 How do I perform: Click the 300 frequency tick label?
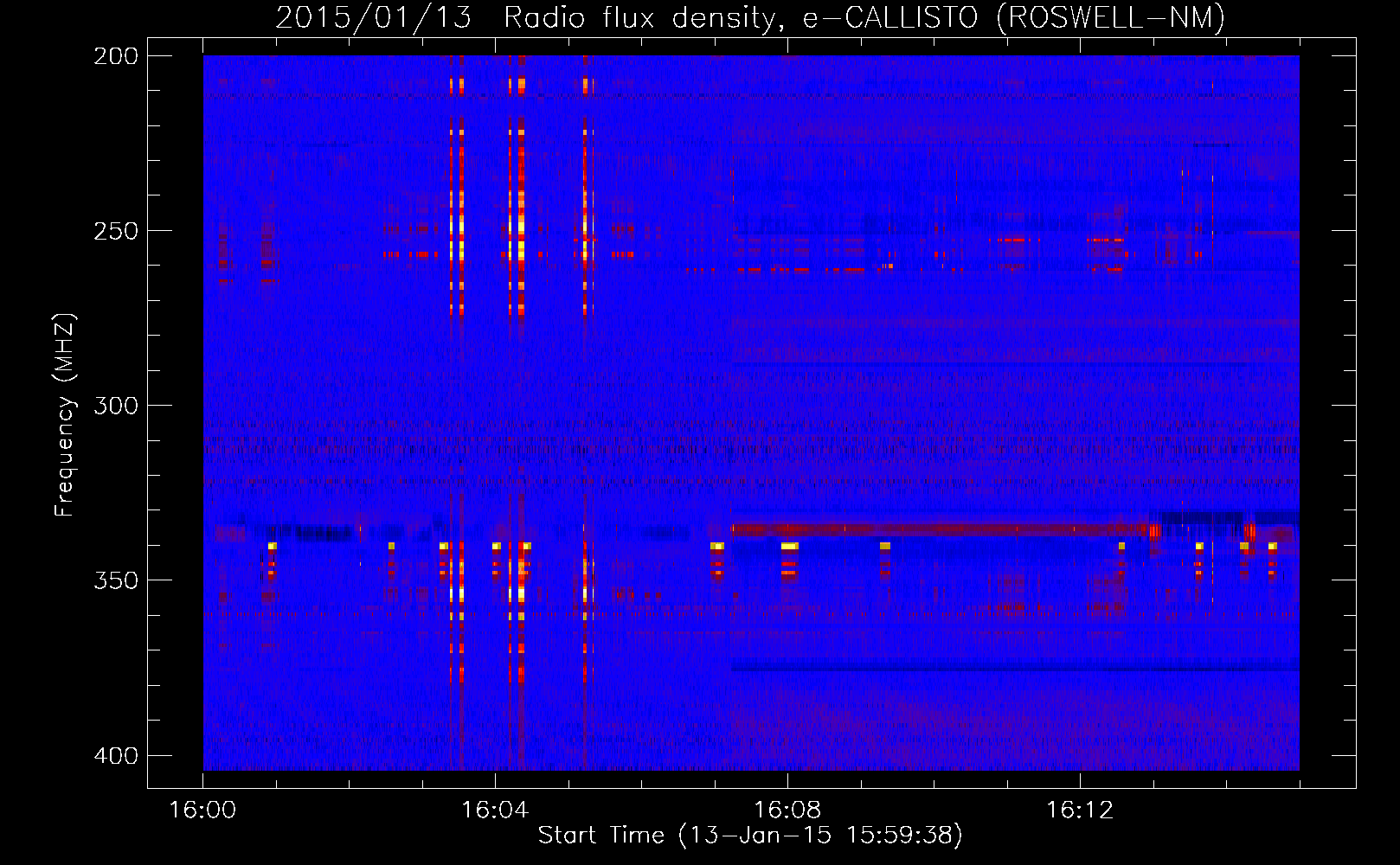[x=116, y=406]
